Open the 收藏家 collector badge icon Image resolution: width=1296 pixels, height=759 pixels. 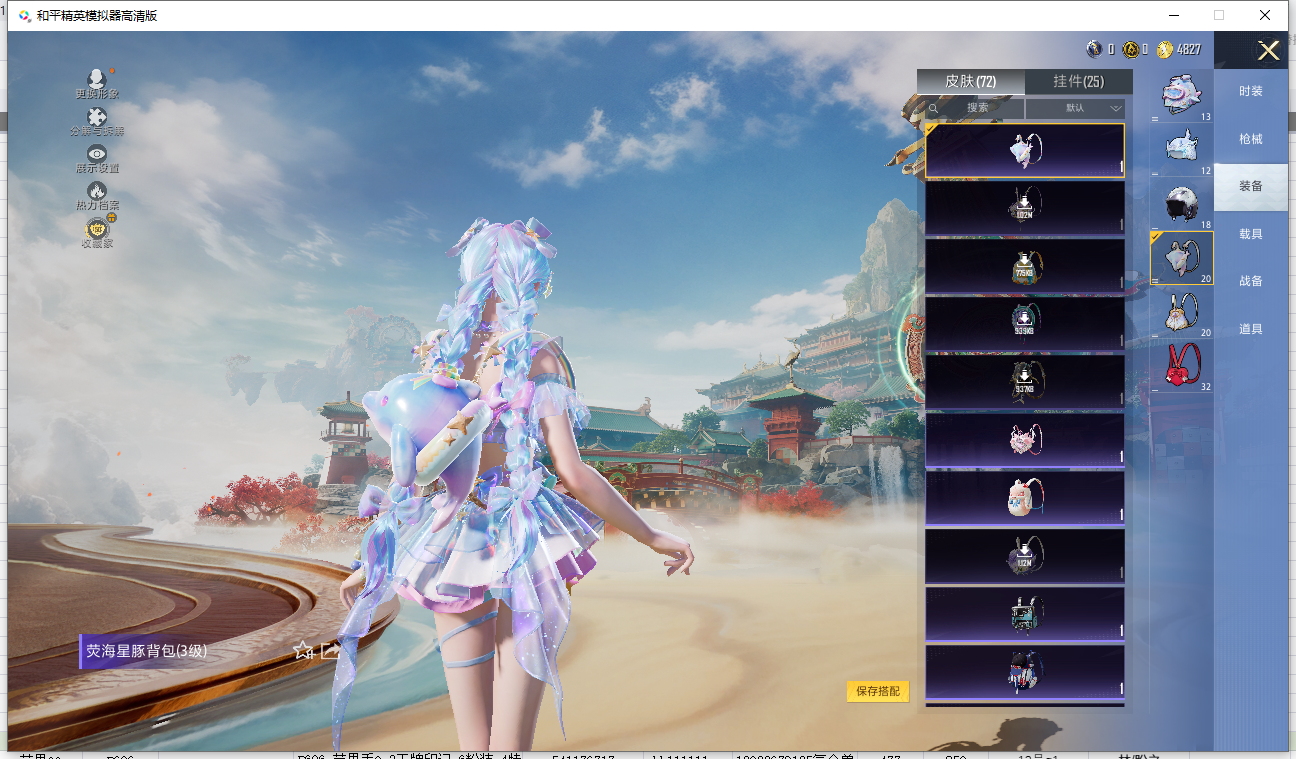click(97, 228)
